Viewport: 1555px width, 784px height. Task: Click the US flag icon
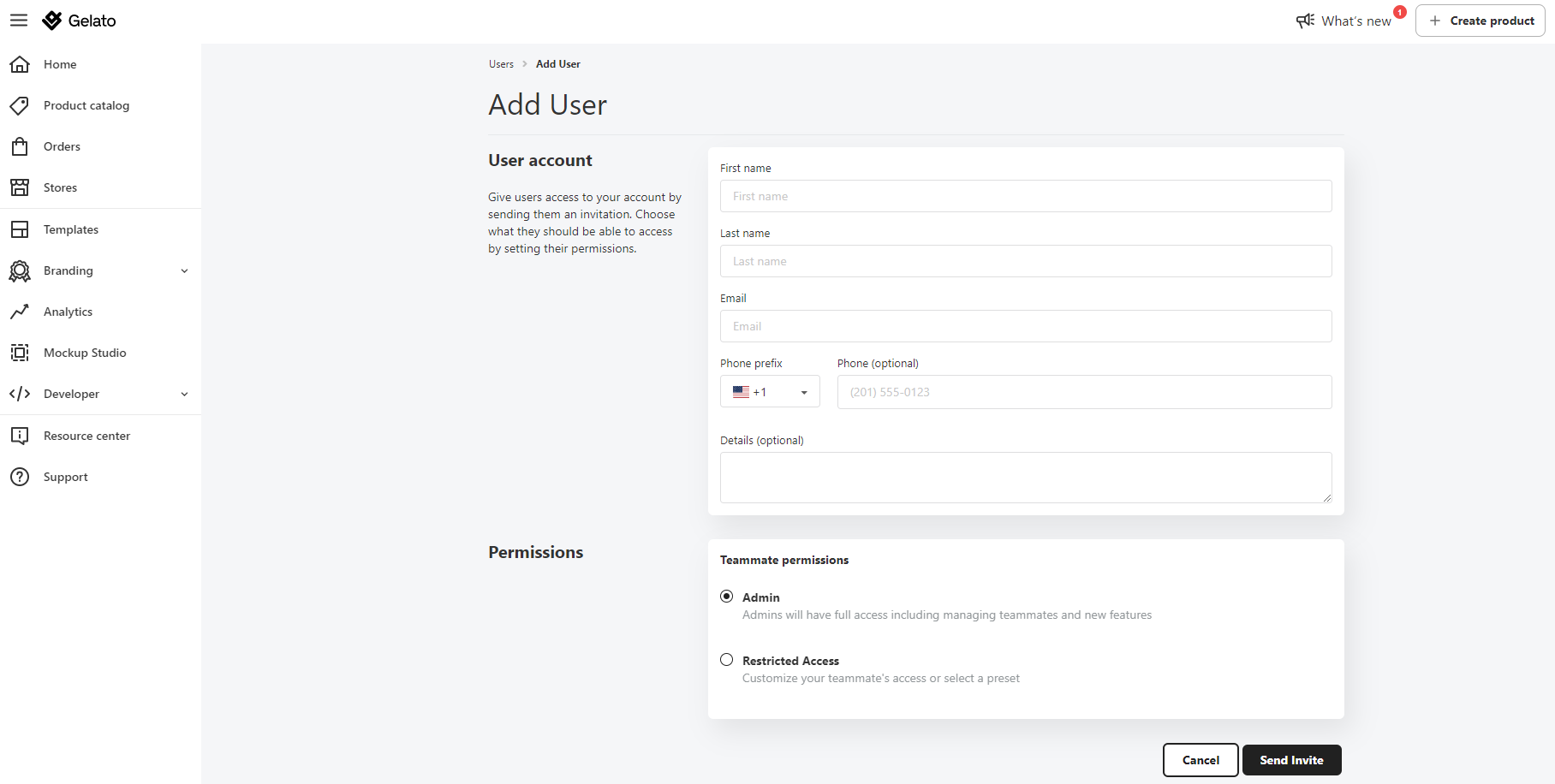[741, 392]
